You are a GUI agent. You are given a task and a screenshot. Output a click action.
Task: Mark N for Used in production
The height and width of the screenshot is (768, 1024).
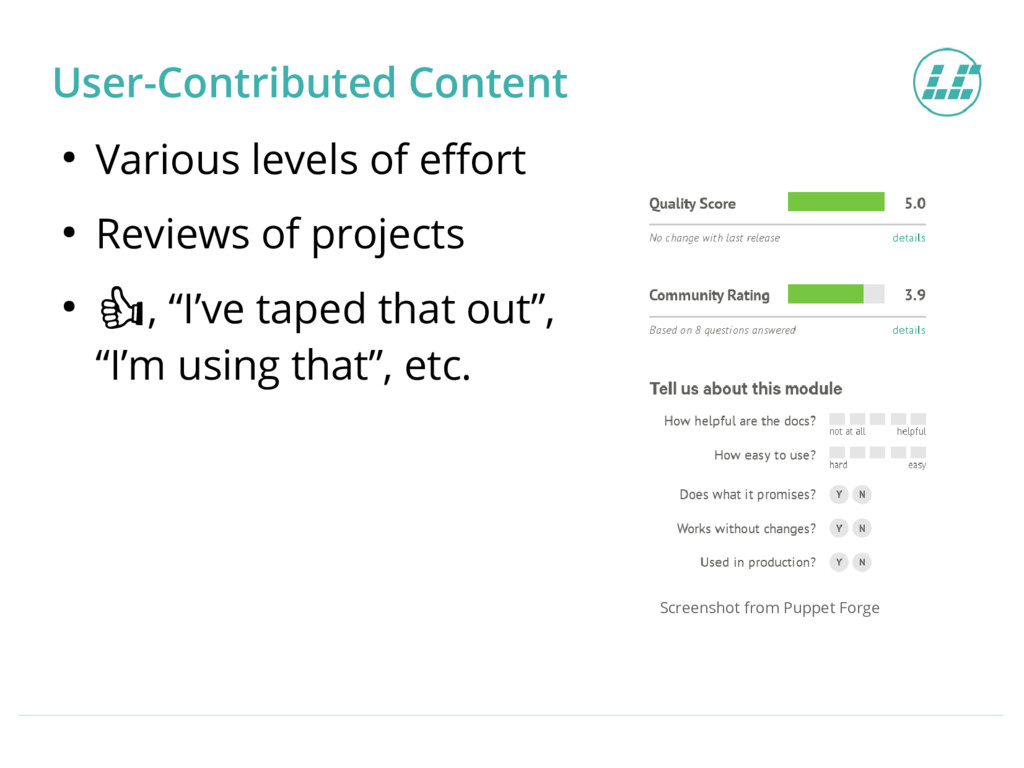click(x=862, y=562)
